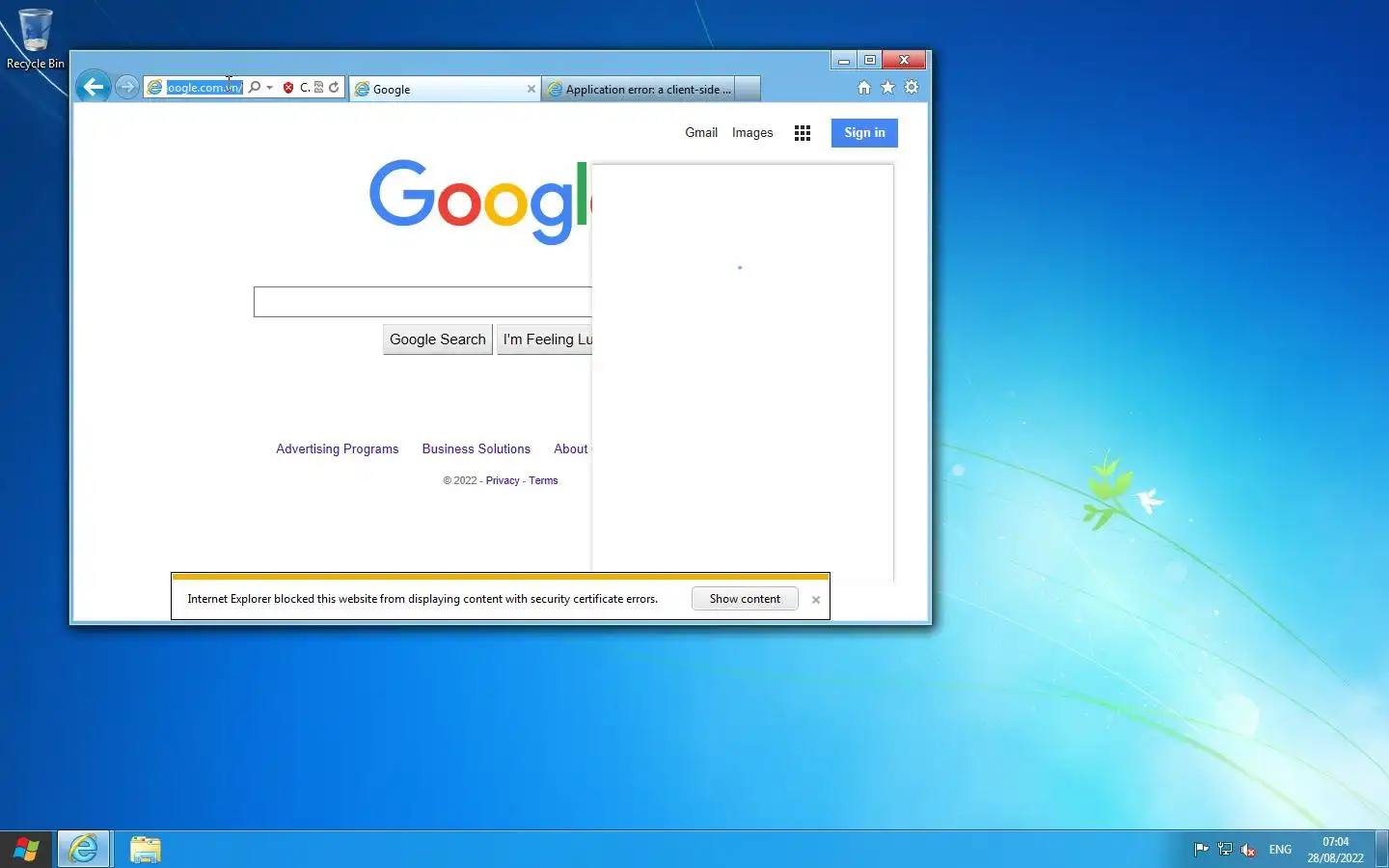The image size is (1389, 868).
Task: Click Show content in the security notification
Action: tap(745, 599)
